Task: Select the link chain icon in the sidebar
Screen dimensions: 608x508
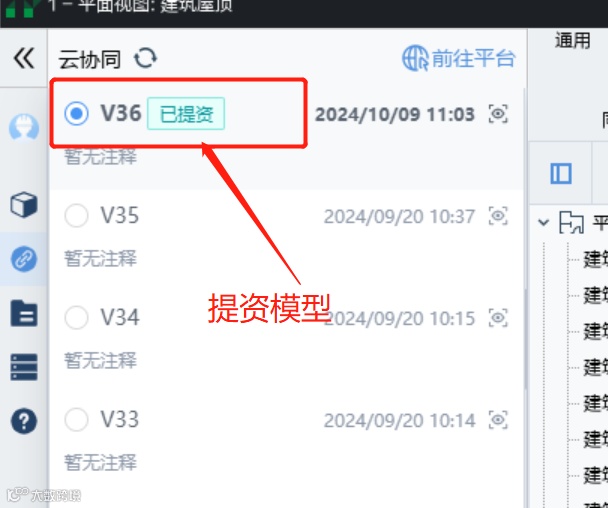Action: (x=24, y=259)
